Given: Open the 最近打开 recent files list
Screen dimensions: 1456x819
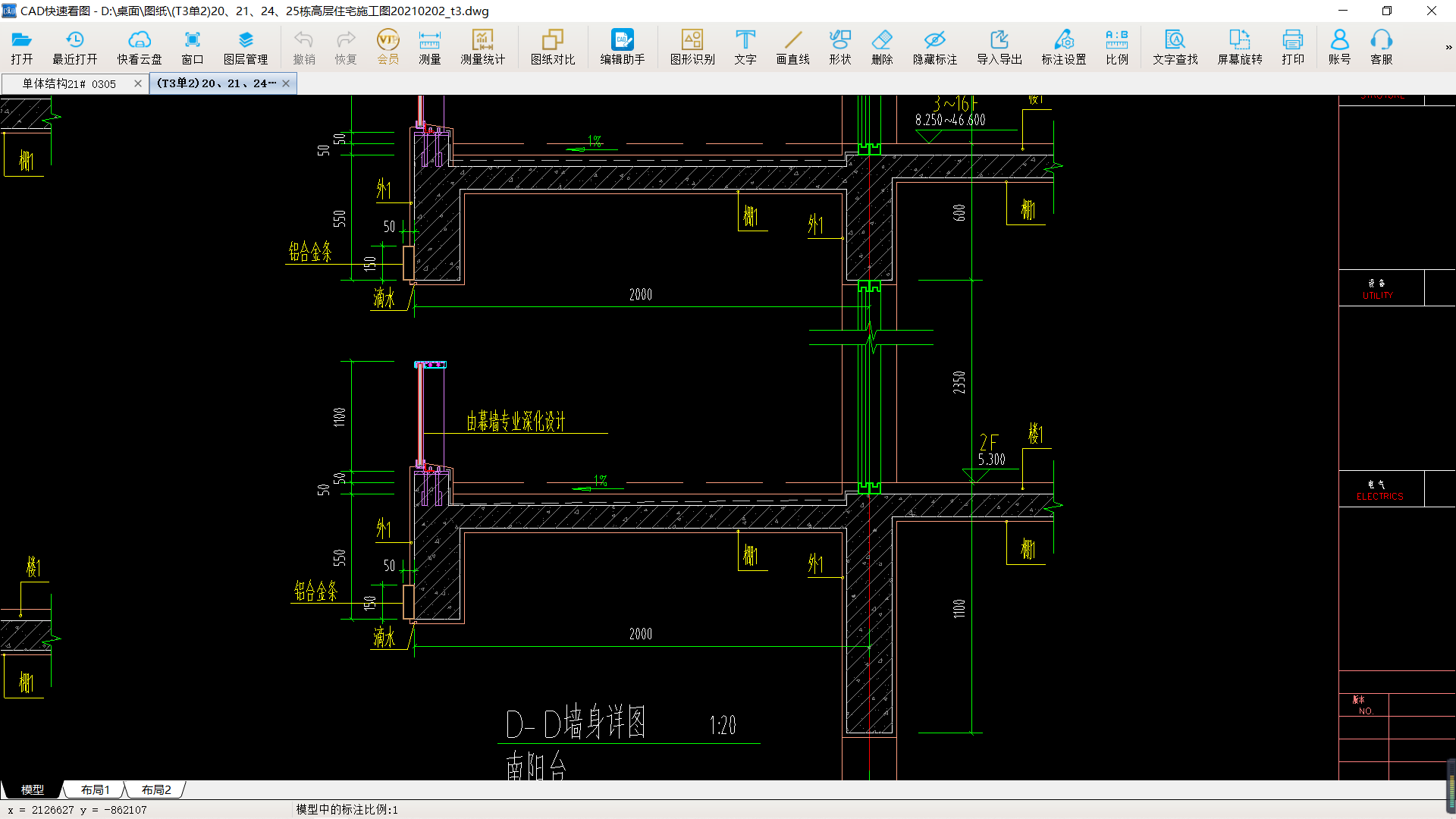Looking at the screenshot, I should pyautogui.click(x=74, y=47).
